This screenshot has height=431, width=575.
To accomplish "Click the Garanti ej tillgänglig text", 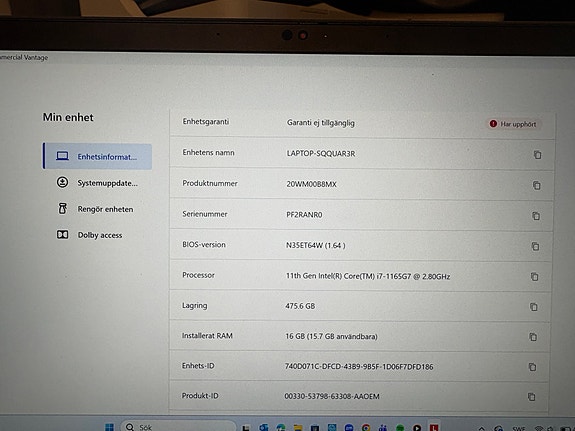I will point(321,123).
